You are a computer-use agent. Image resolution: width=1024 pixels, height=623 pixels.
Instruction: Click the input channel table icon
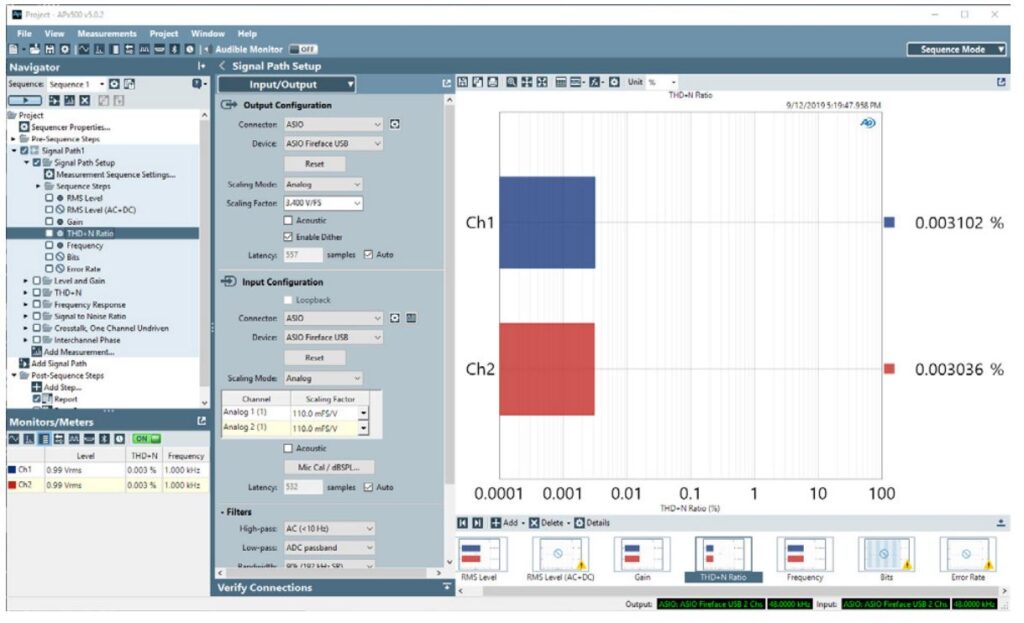pos(411,318)
